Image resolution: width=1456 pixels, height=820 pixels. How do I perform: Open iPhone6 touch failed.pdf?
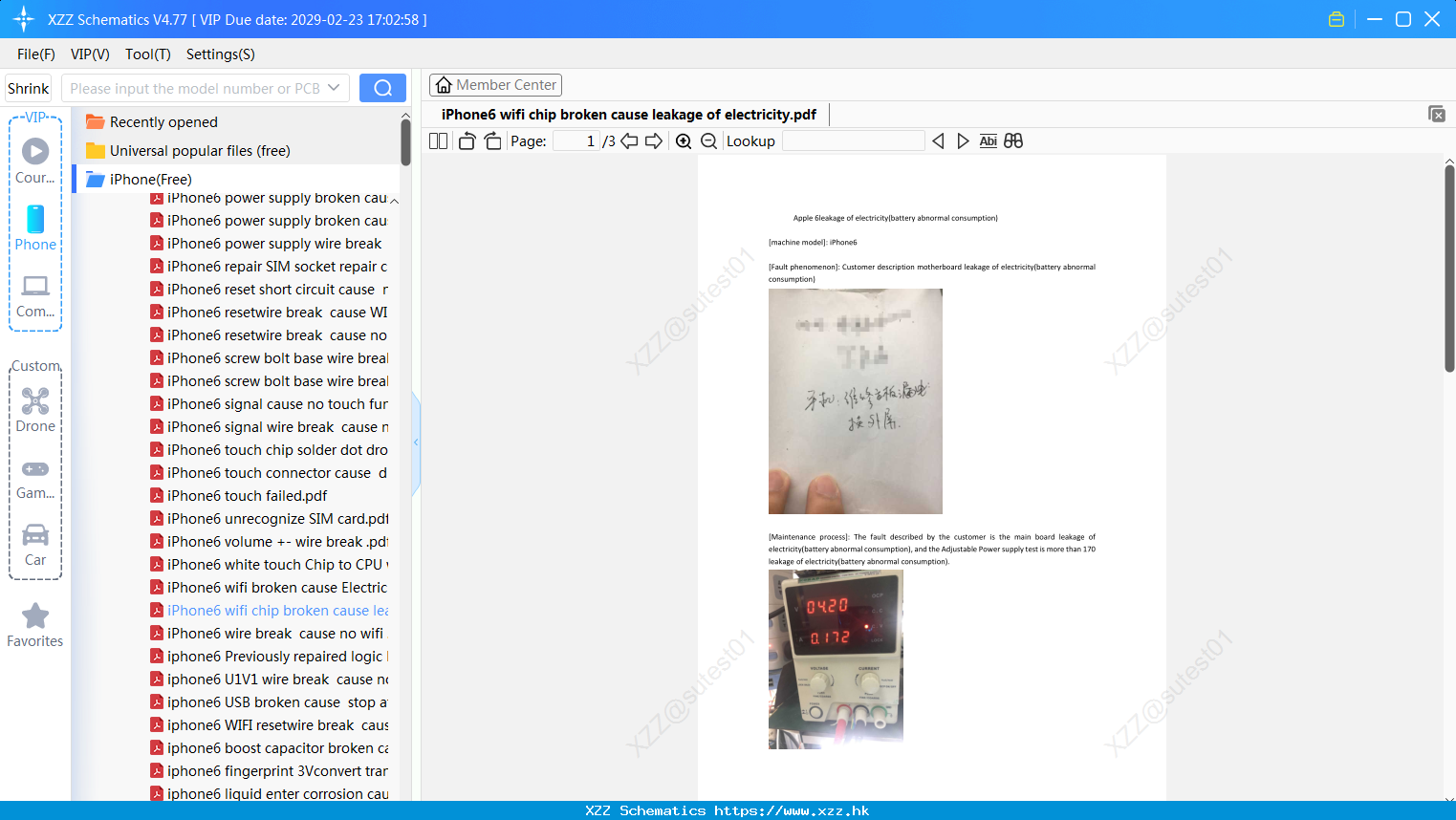tap(239, 496)
